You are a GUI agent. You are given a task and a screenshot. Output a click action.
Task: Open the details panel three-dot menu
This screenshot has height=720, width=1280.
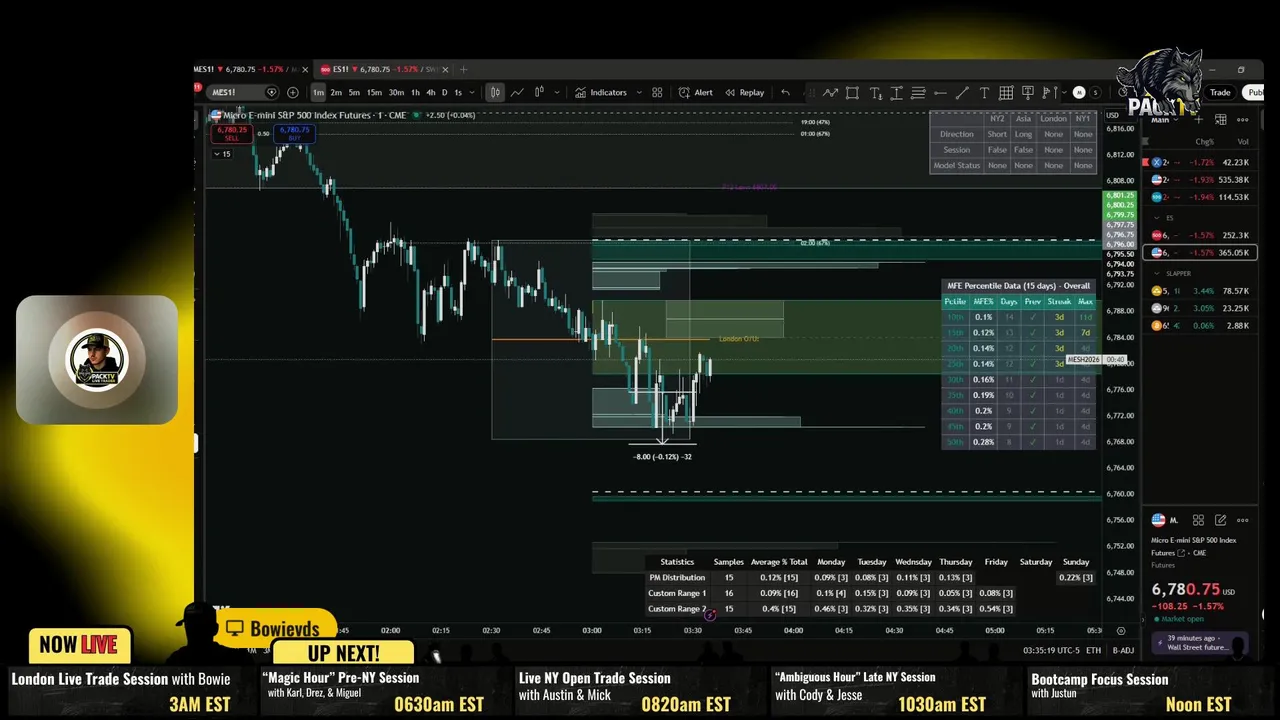point(1242,520)
